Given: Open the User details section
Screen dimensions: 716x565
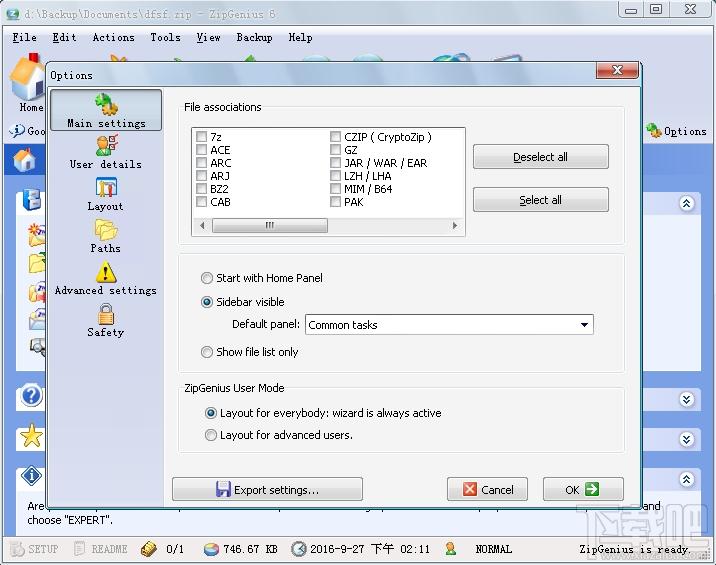Looking at the screenshot, I should (106, 152).
